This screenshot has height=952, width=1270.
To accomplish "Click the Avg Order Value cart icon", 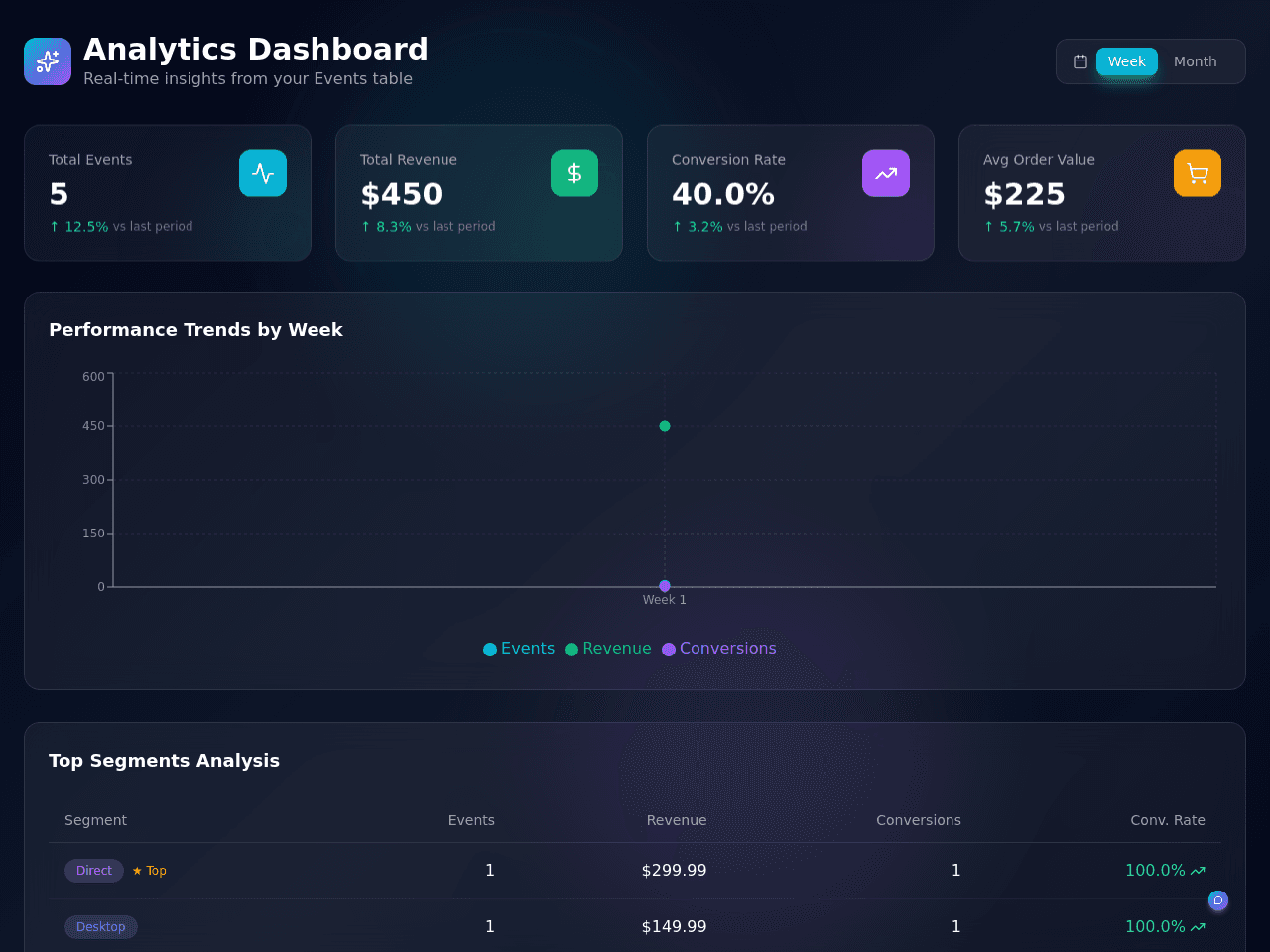I will [1198, 174].
